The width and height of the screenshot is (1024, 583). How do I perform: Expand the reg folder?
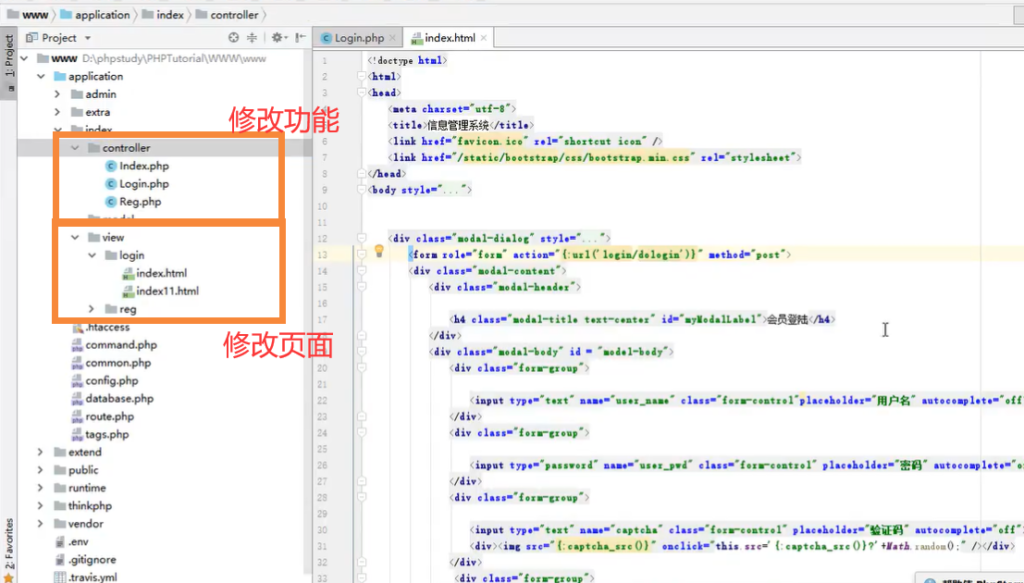click(x=91, y=309)
